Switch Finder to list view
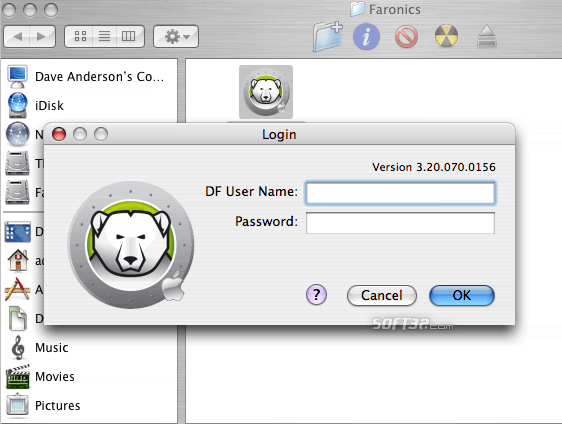This screenshot has height=424, width=562. click(104, 36)
